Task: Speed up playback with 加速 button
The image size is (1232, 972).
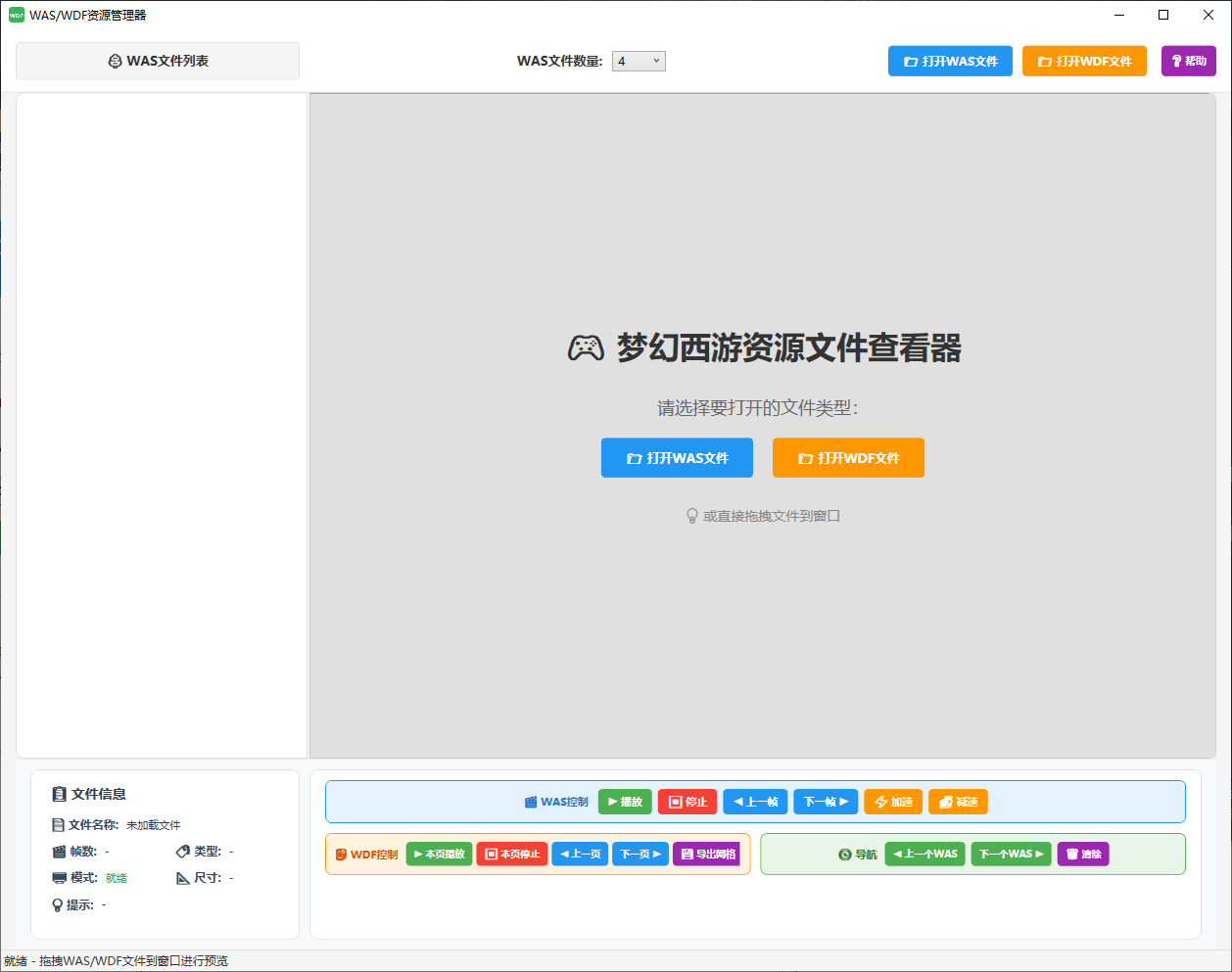Action: point(893,802)
